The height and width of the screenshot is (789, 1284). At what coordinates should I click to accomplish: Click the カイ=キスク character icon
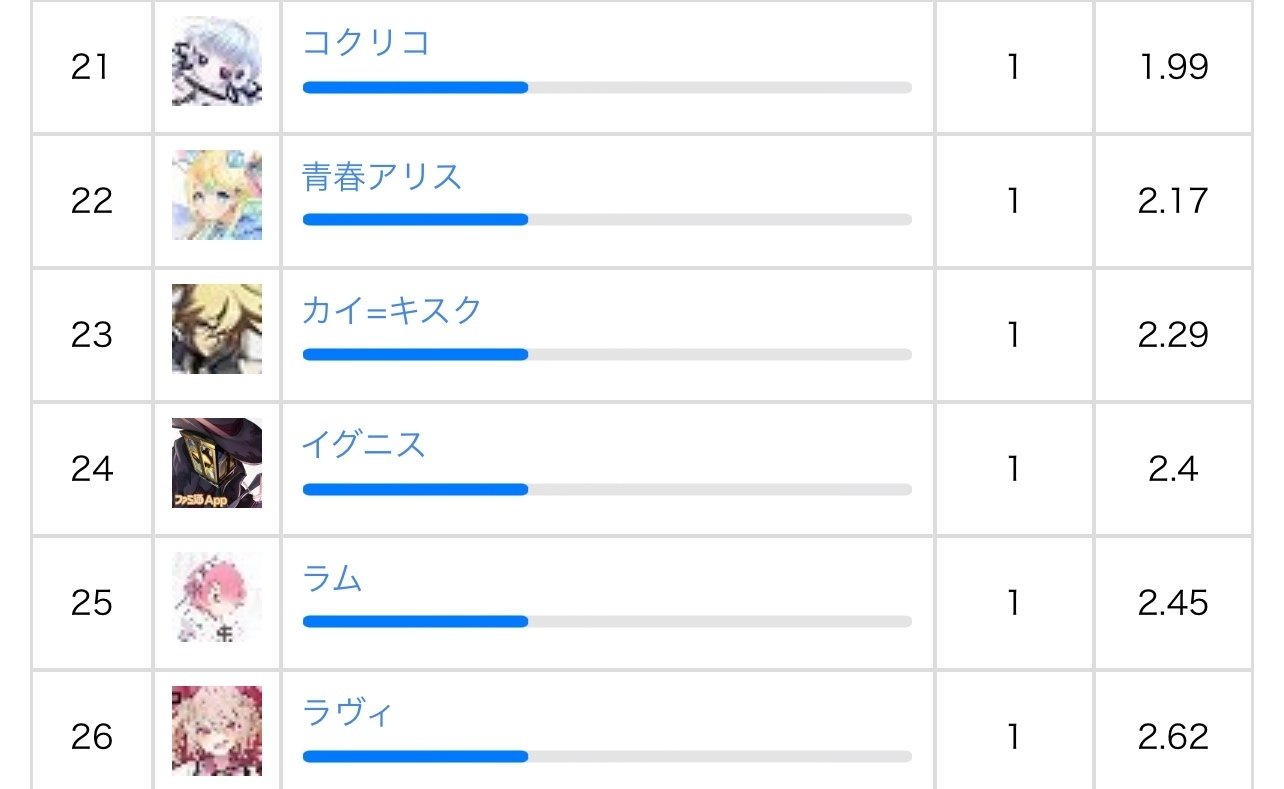[217, 329]
